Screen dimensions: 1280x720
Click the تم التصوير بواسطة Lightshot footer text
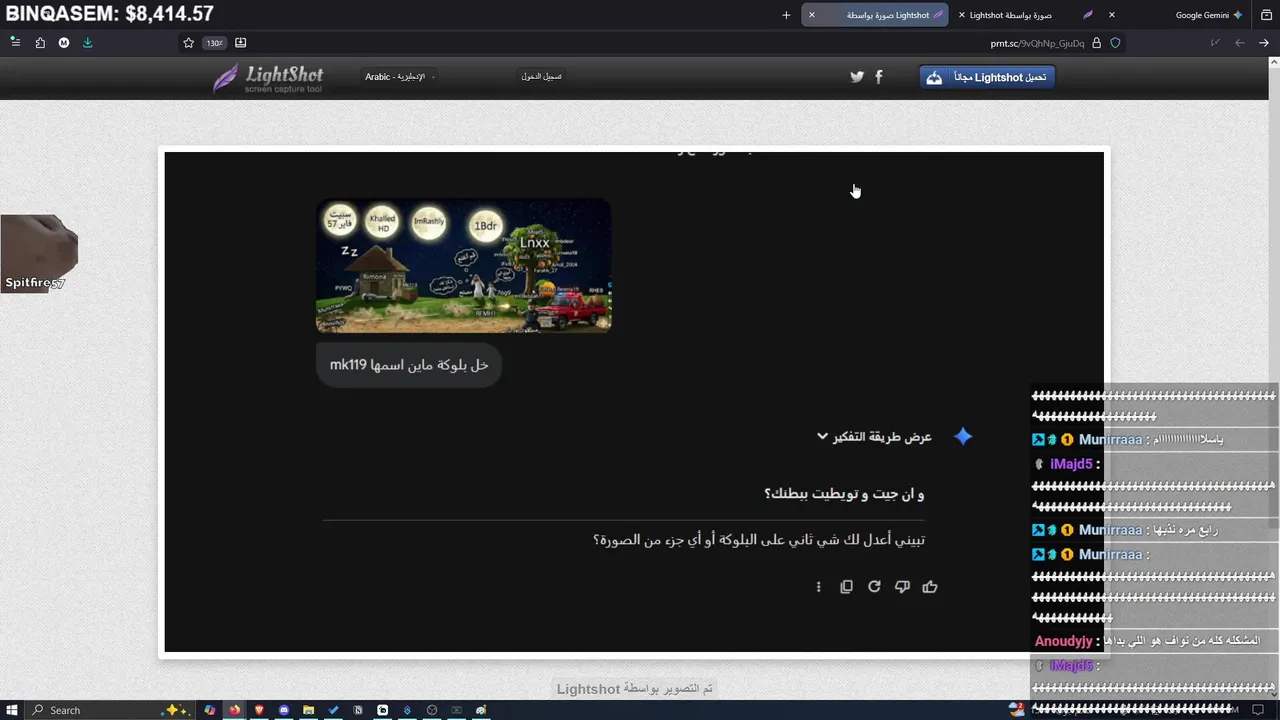coord(635,689)
